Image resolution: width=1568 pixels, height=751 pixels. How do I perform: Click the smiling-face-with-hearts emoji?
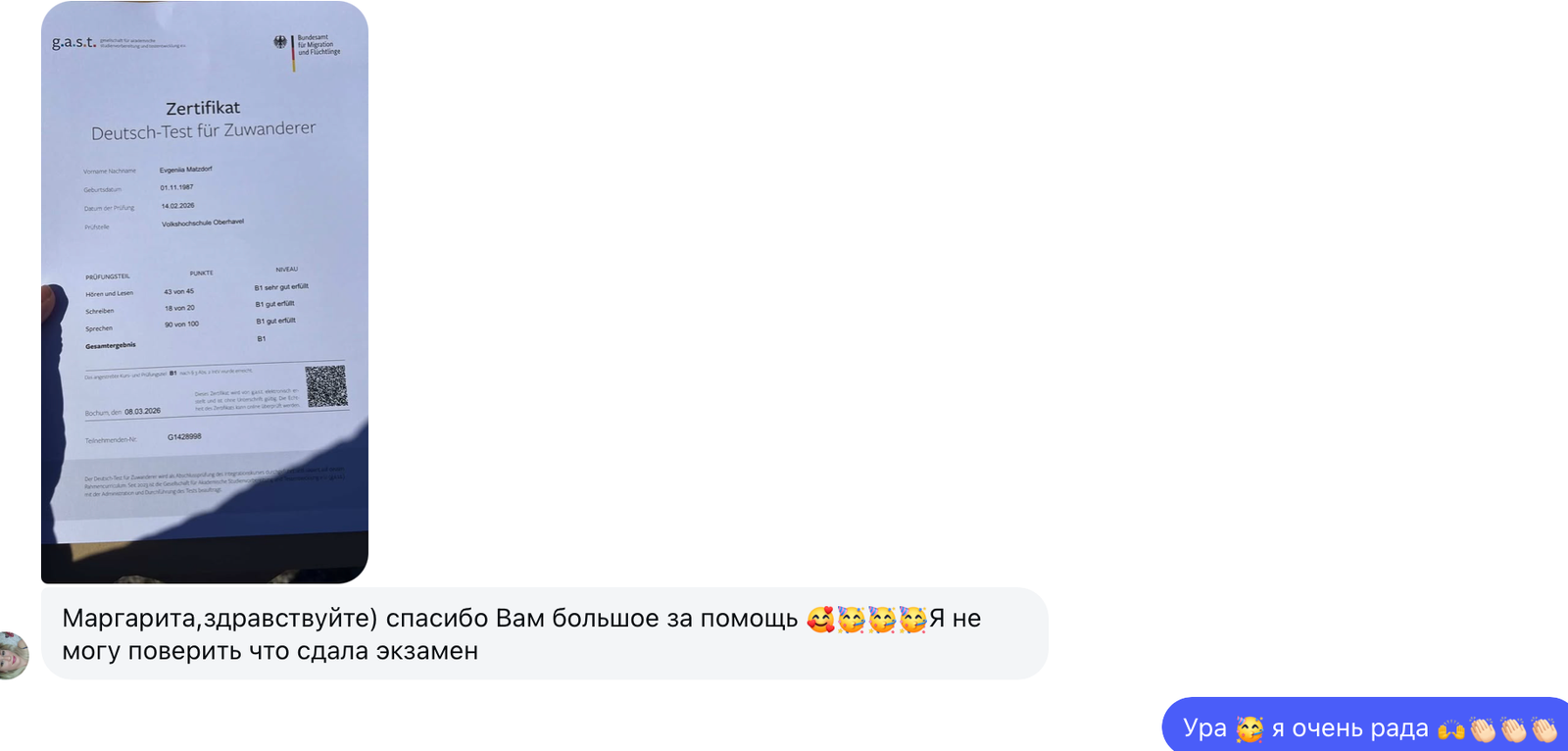click(x=820, y=619)
